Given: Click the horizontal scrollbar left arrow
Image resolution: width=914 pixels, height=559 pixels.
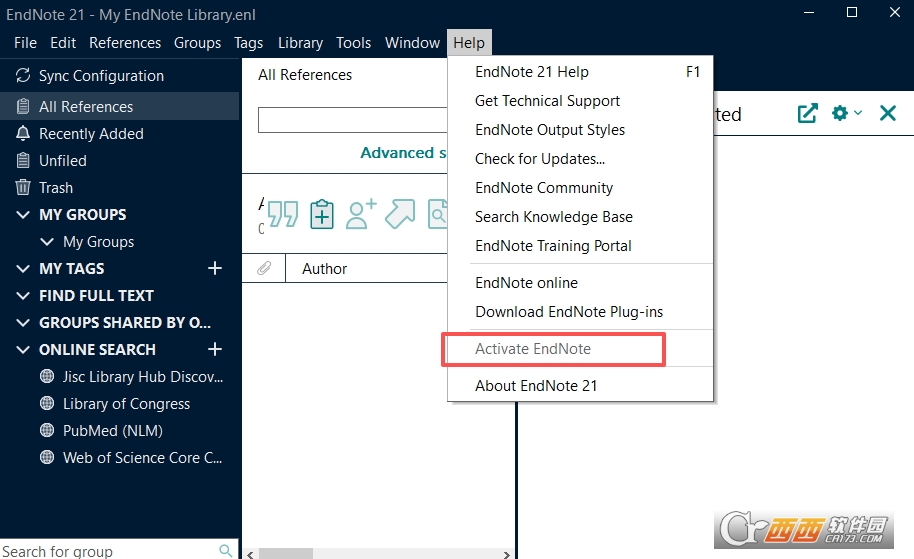Looking at the screenshot, I should coord(251,554).
